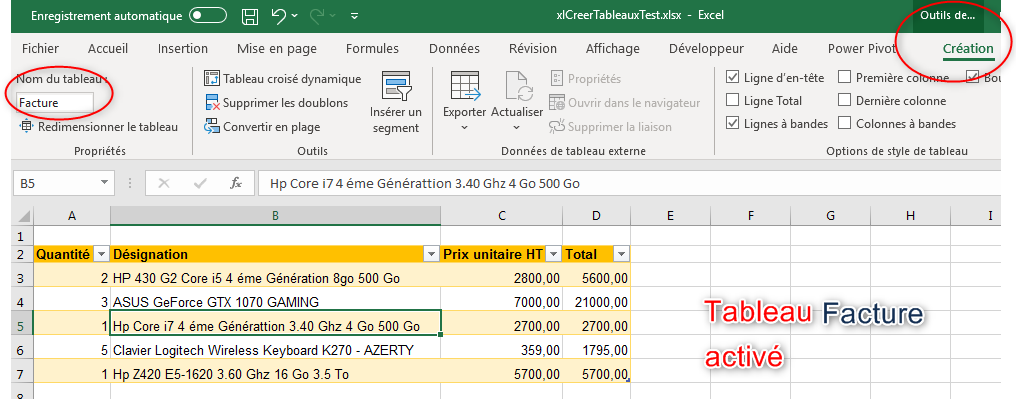The width and height of the screenshot is (1016, 399).
Task: Click the Propriétés icon in external data
Action: click(x=557, y=79)
